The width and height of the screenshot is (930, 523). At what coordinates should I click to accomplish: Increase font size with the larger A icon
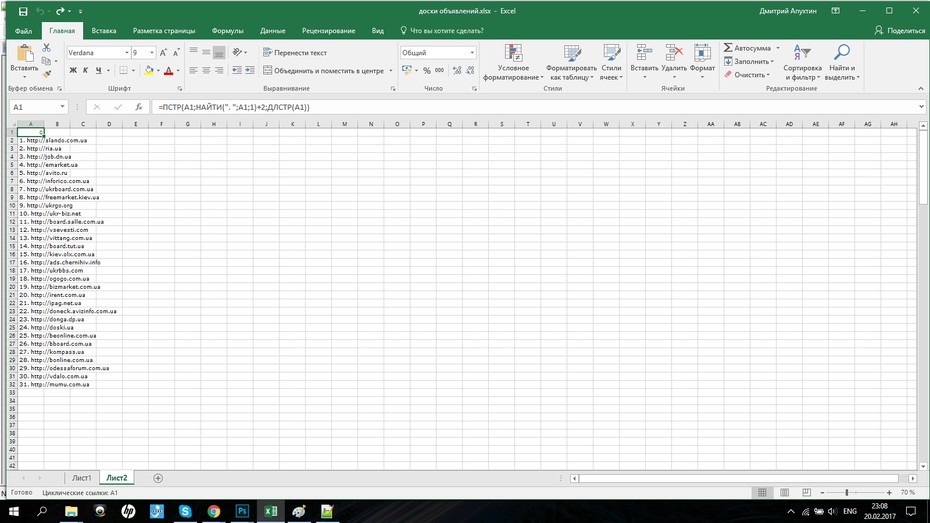pyautogui.click(x=163, y=53)
